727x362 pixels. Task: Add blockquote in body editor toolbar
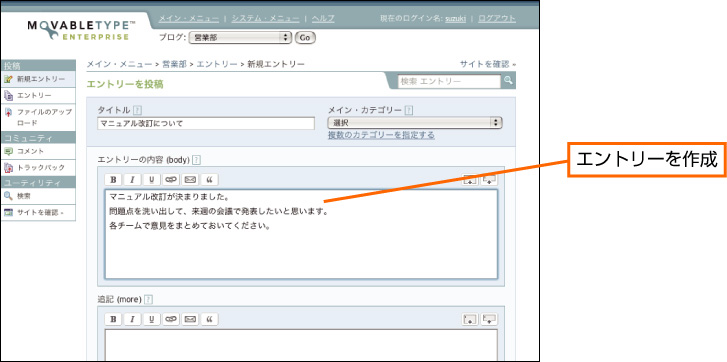pos(209,179)
